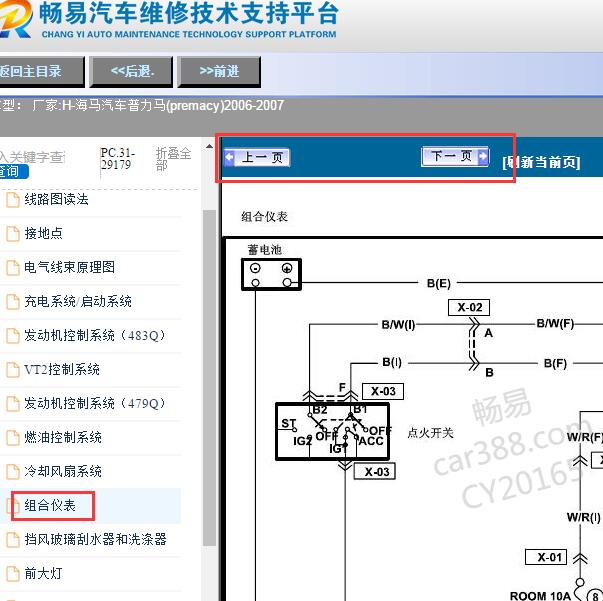Click document icon beside 发动机控制系统（483Q）
This screenshot has height=601, width=603.
pos(13,336)
